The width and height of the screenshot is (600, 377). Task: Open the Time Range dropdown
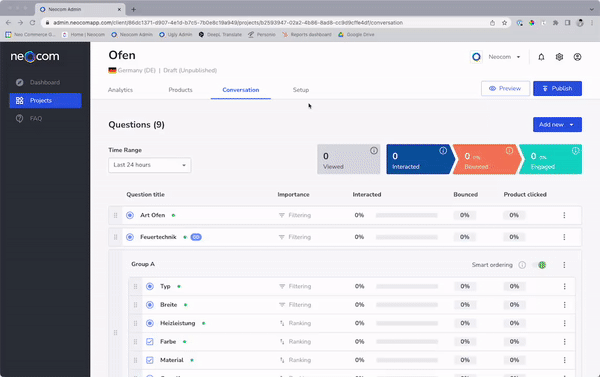(x=150, y=165)
